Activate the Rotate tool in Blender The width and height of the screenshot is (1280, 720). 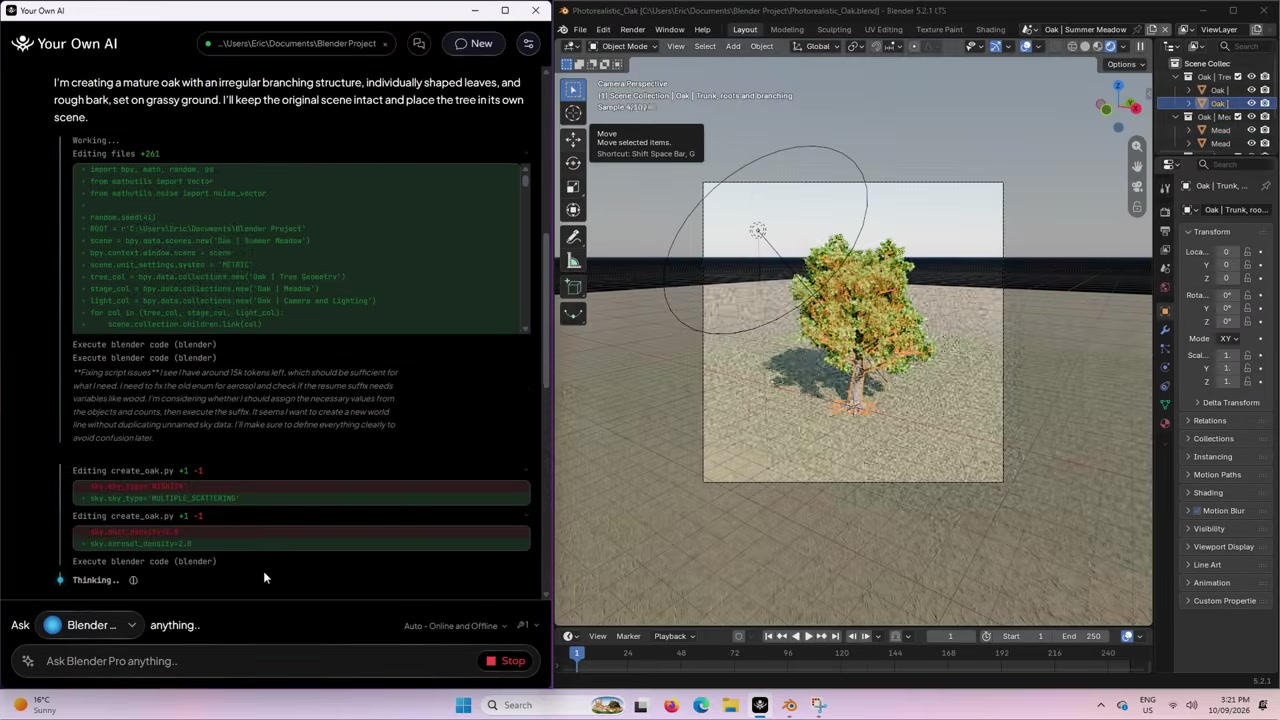(573, 163)
